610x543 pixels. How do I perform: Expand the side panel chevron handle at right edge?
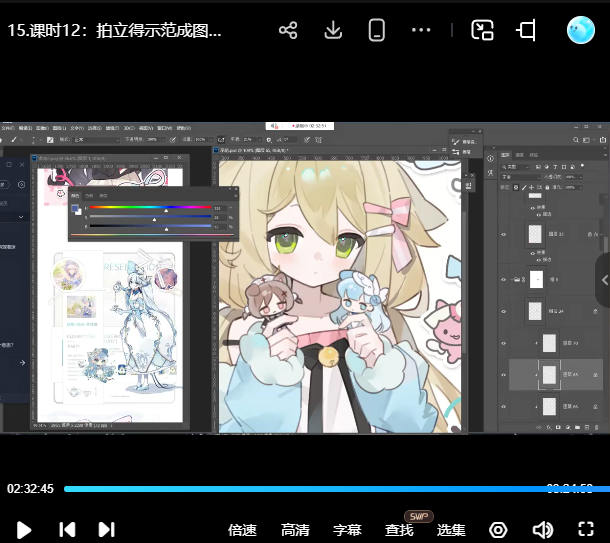(604, 280)
